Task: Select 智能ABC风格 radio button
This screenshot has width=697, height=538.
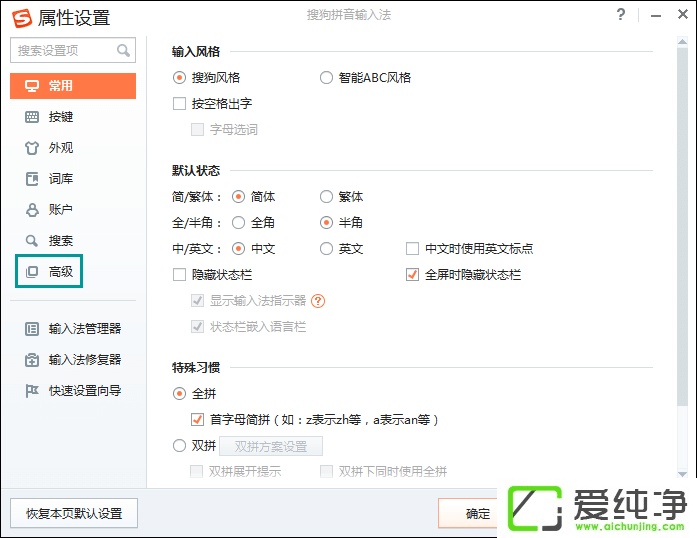Action: pyautogui.click(x=326, y=77)
